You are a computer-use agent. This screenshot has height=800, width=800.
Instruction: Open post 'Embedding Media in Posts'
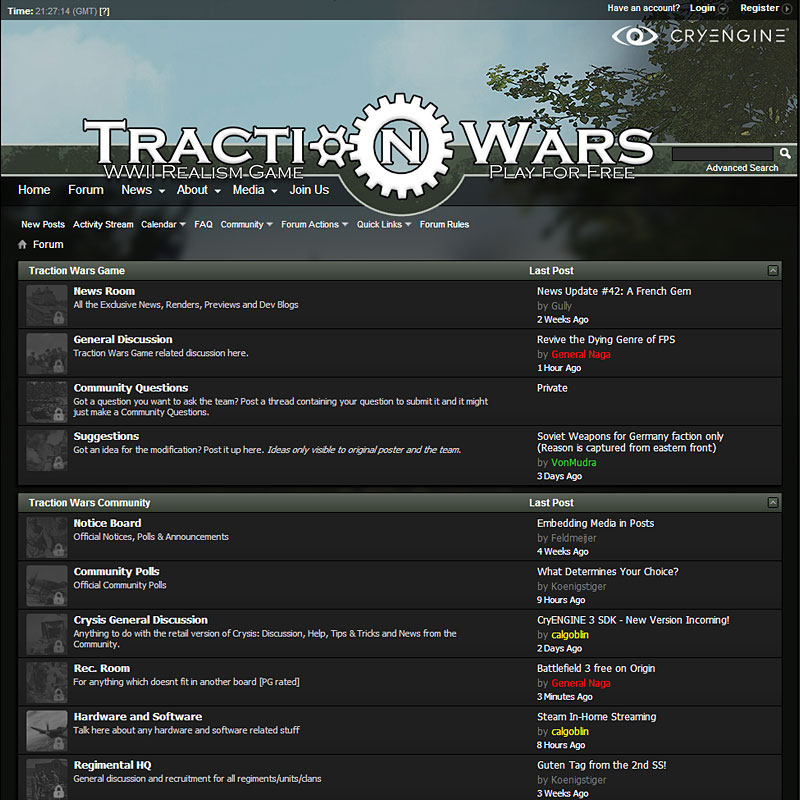(x=595, y=523)
